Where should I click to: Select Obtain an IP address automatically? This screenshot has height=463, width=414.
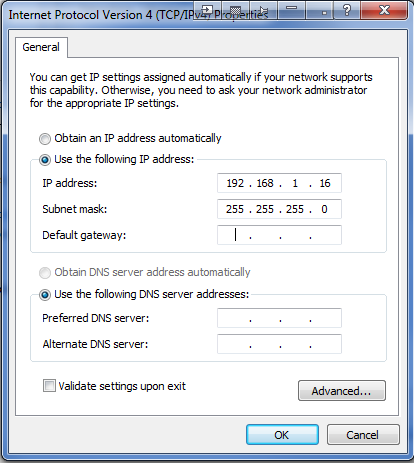[45, 139]
